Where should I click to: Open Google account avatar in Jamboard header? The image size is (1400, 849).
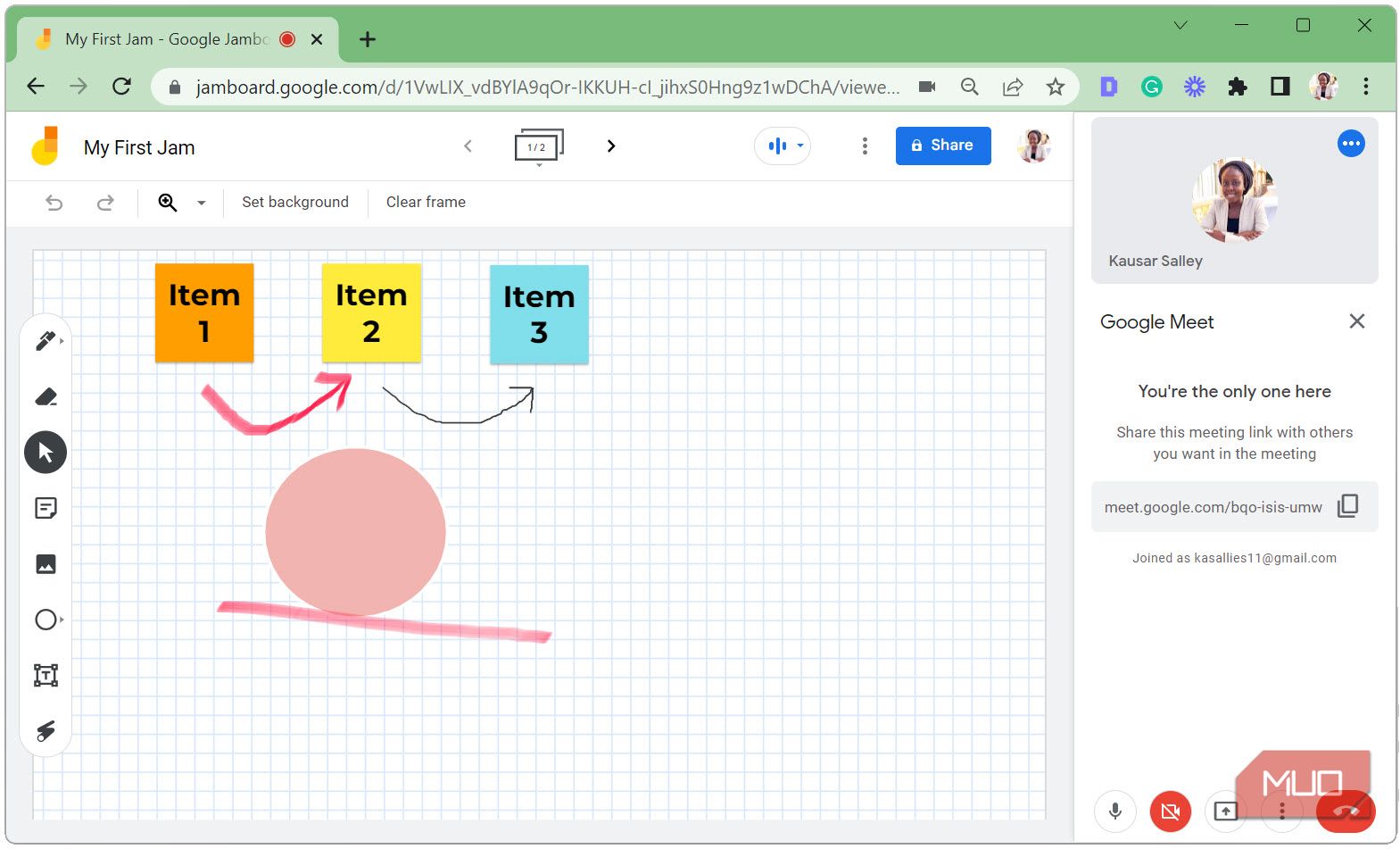pos(1035,146)
